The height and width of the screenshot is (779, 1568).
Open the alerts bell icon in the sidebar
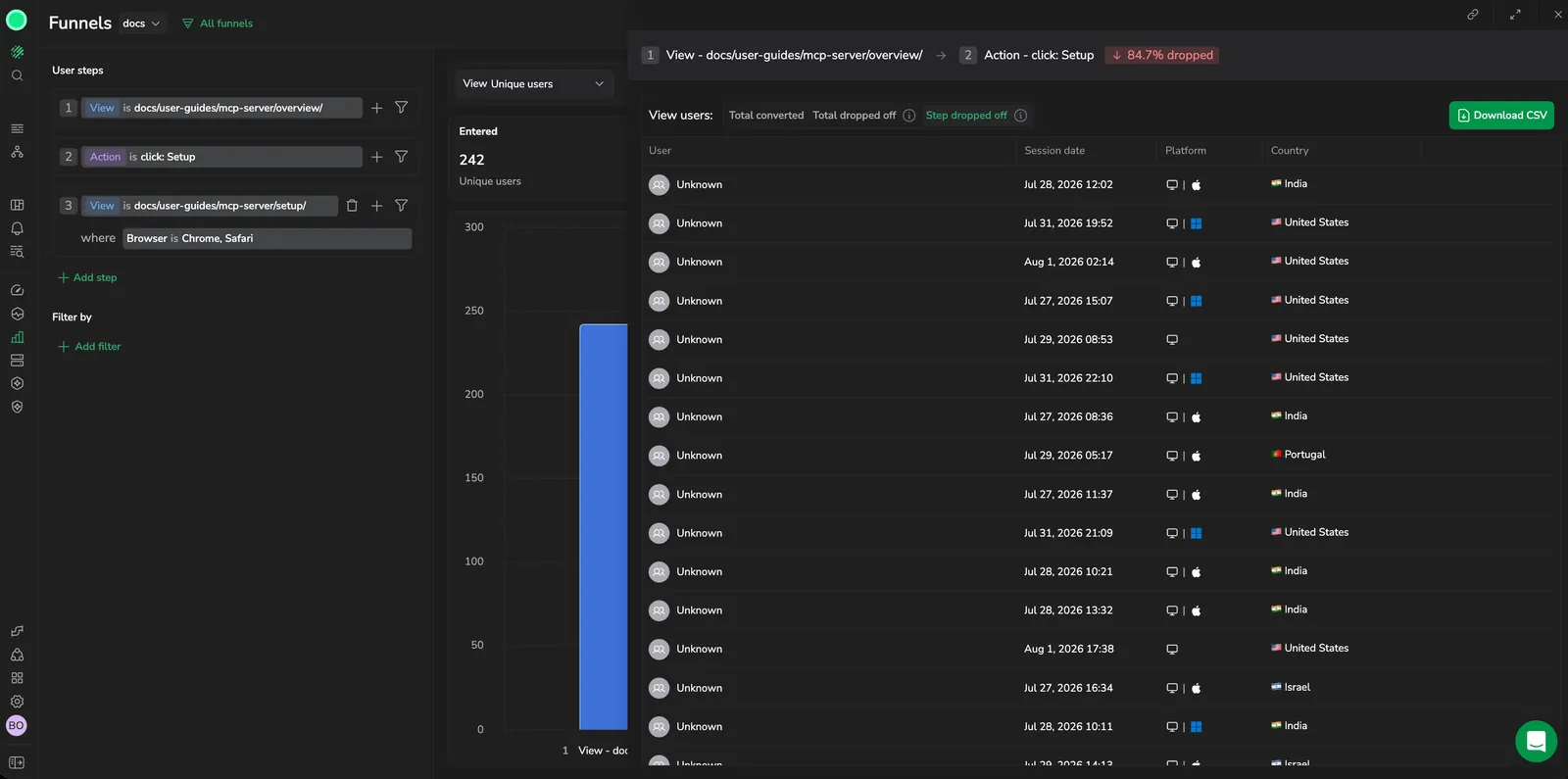click(x=17, y=228)
